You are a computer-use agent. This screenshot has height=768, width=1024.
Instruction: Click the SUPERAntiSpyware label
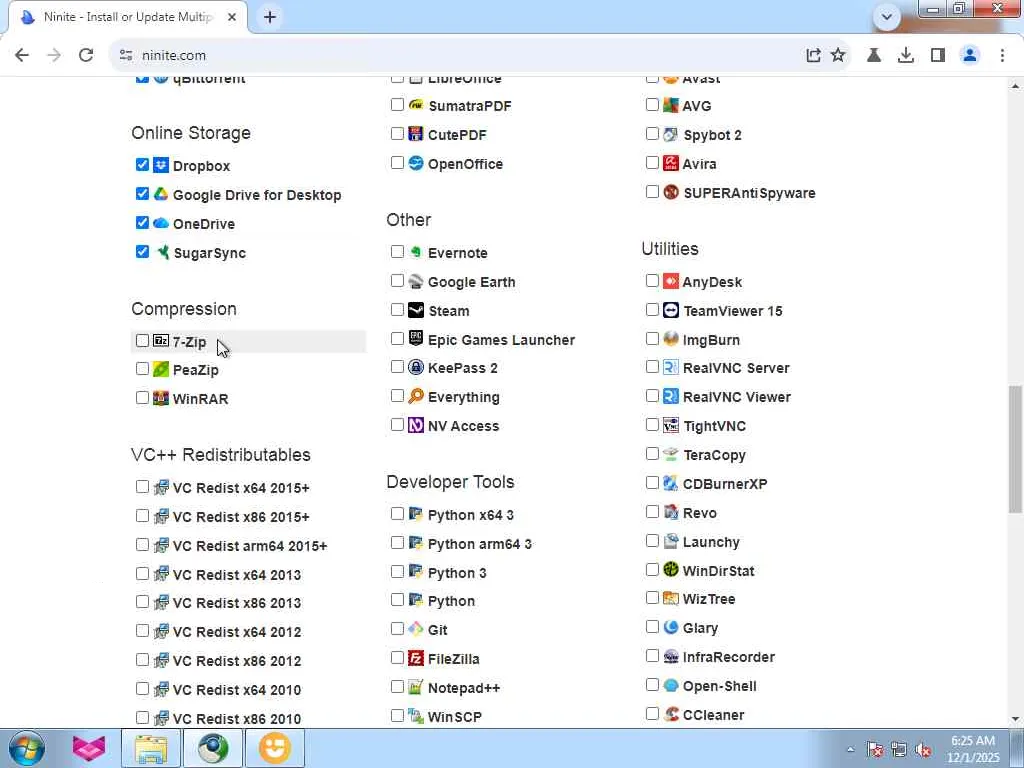point(749,193)
